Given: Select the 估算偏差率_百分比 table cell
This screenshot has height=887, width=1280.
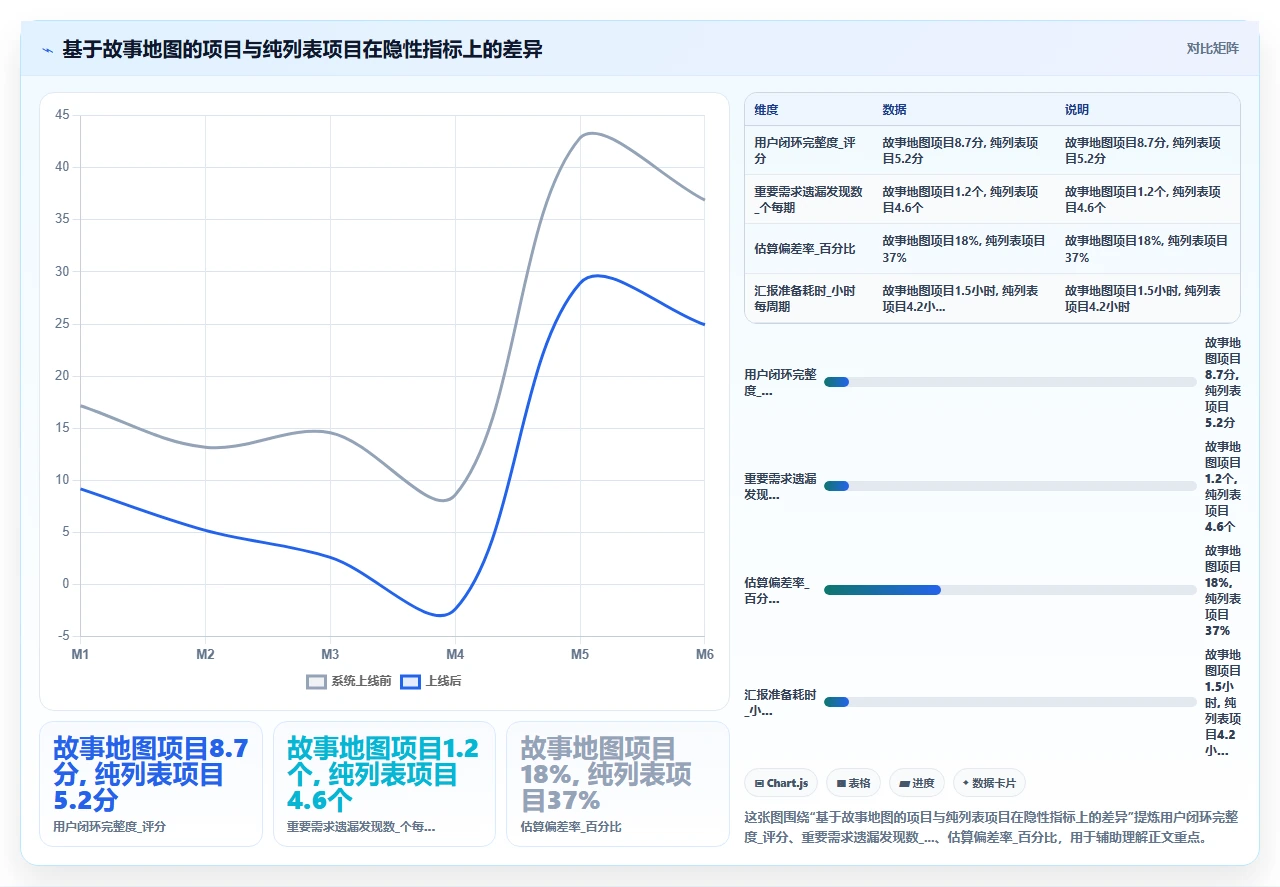Looking at the screenshot, I should pos(809,249).
